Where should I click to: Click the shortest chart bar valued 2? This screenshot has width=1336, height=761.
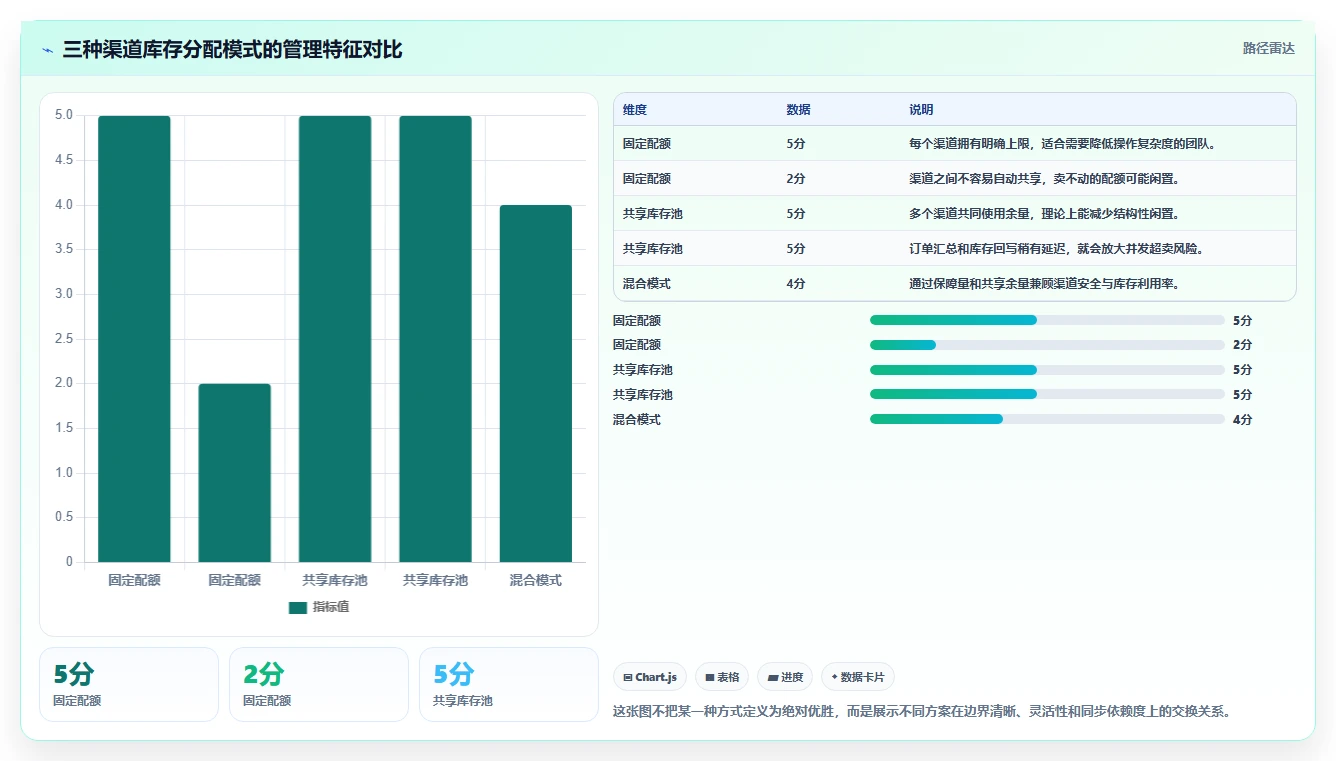point(234,473)
